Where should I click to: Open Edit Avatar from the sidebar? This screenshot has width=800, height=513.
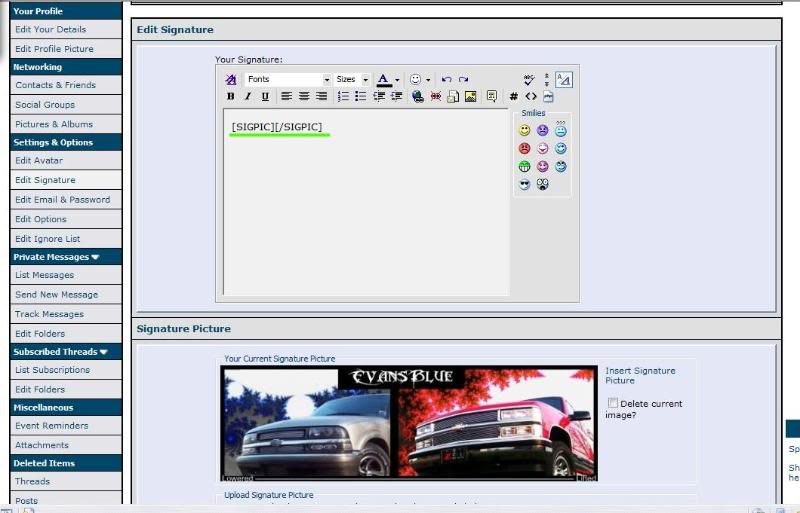click(x=39, y=160)
